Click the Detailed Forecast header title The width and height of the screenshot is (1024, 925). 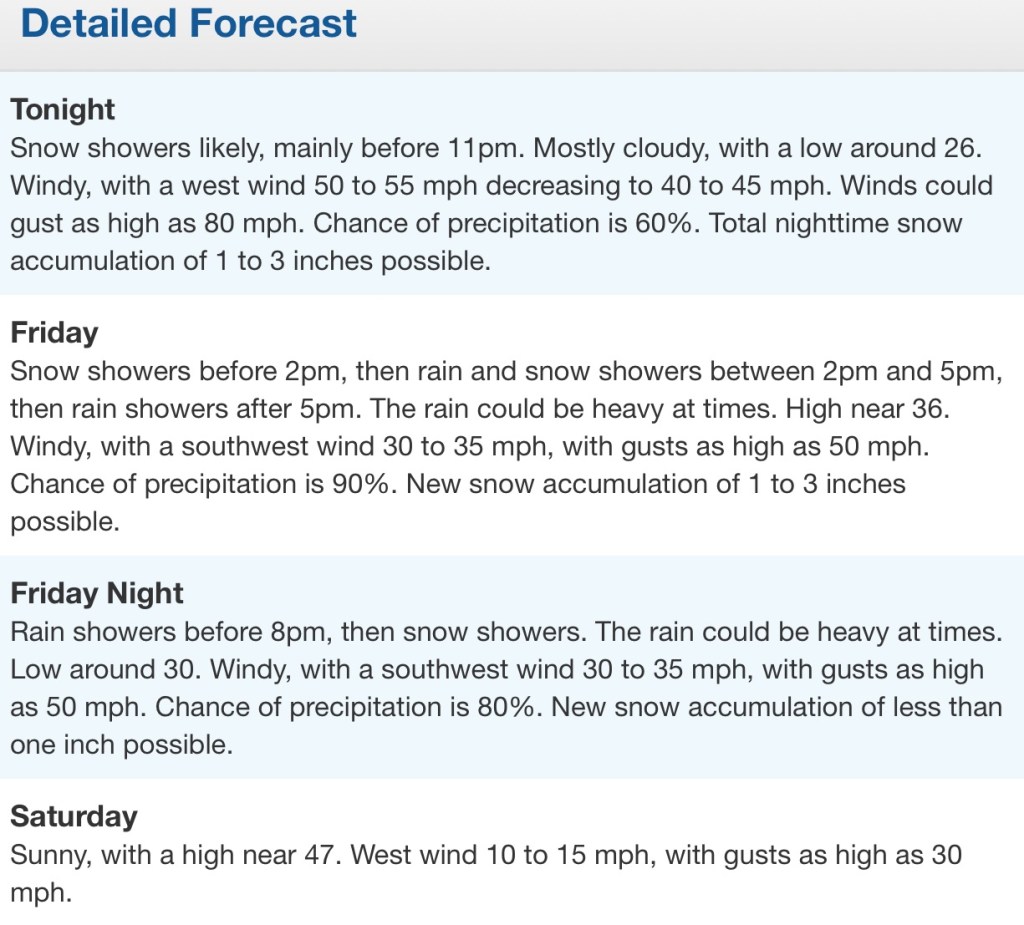[188, 23]
